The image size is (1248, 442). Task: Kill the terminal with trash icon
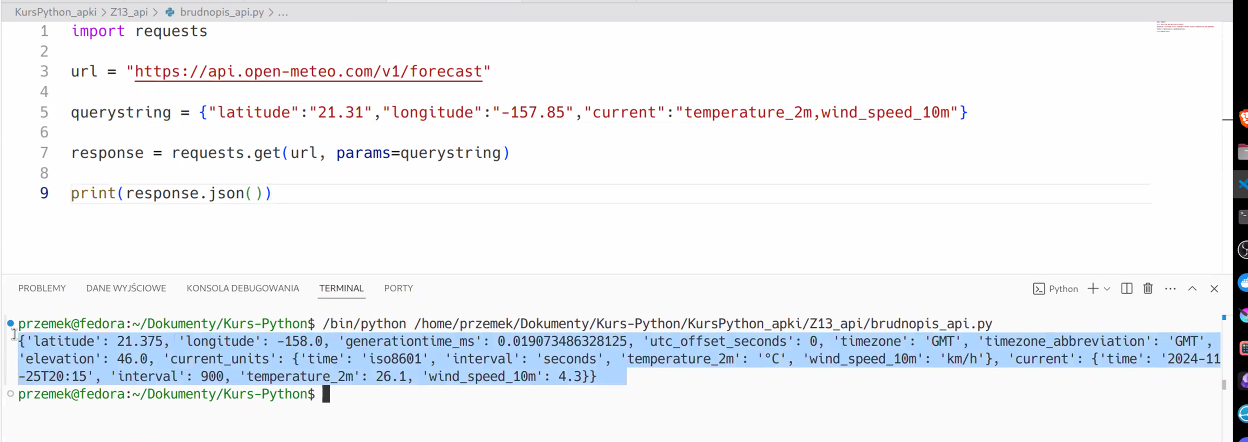click(1148, 288)
